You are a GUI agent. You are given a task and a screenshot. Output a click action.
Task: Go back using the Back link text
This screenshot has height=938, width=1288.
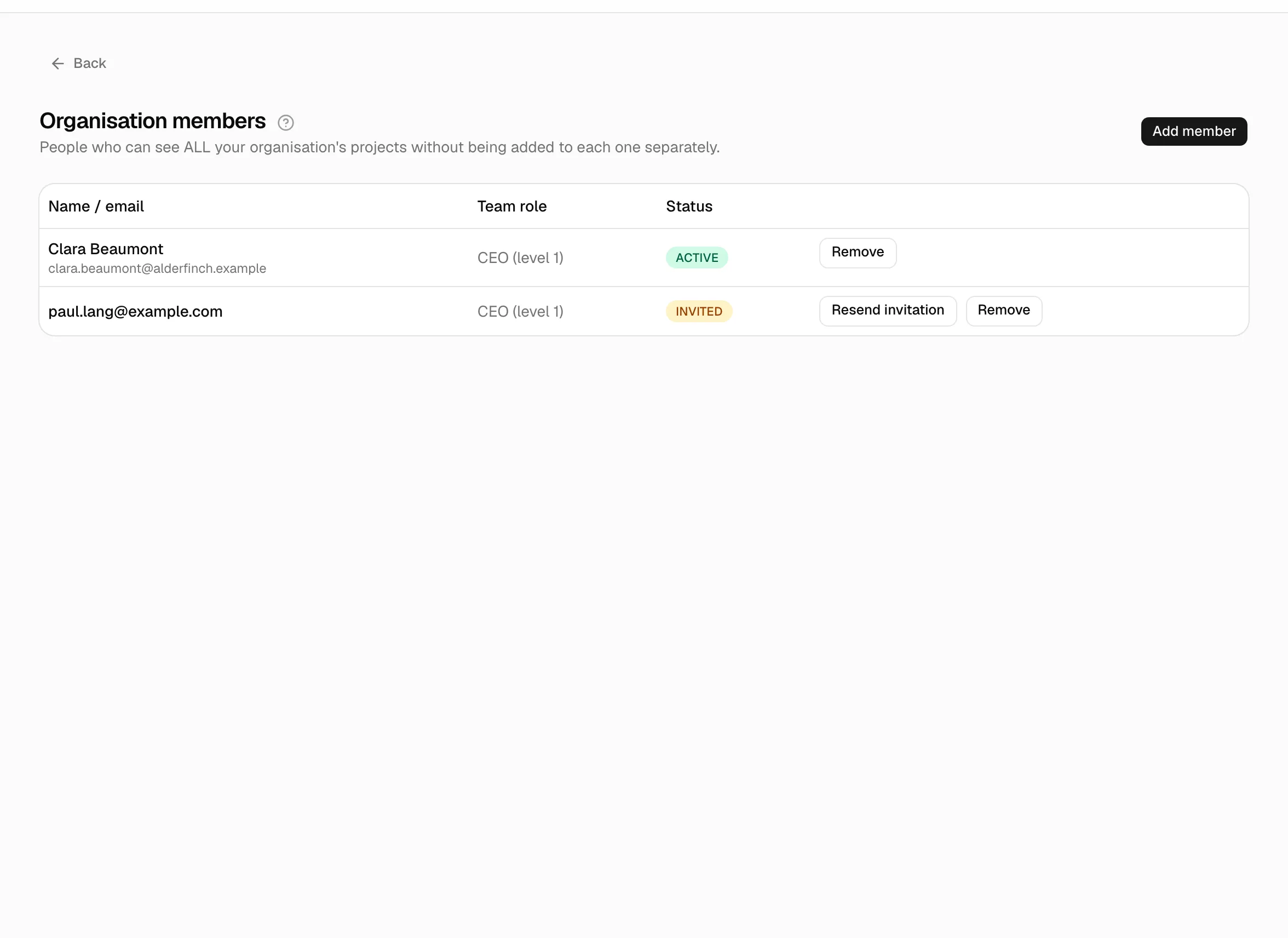(x=90, y=64)
